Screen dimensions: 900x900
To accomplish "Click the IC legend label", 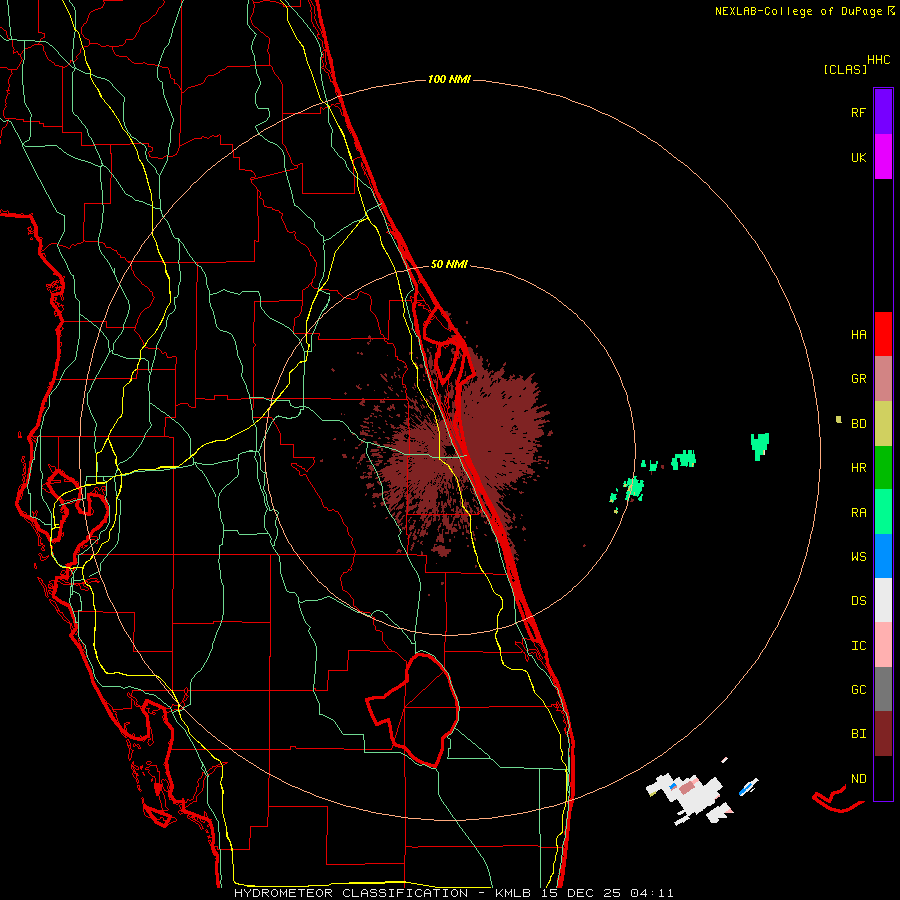I will pos(858,646).
